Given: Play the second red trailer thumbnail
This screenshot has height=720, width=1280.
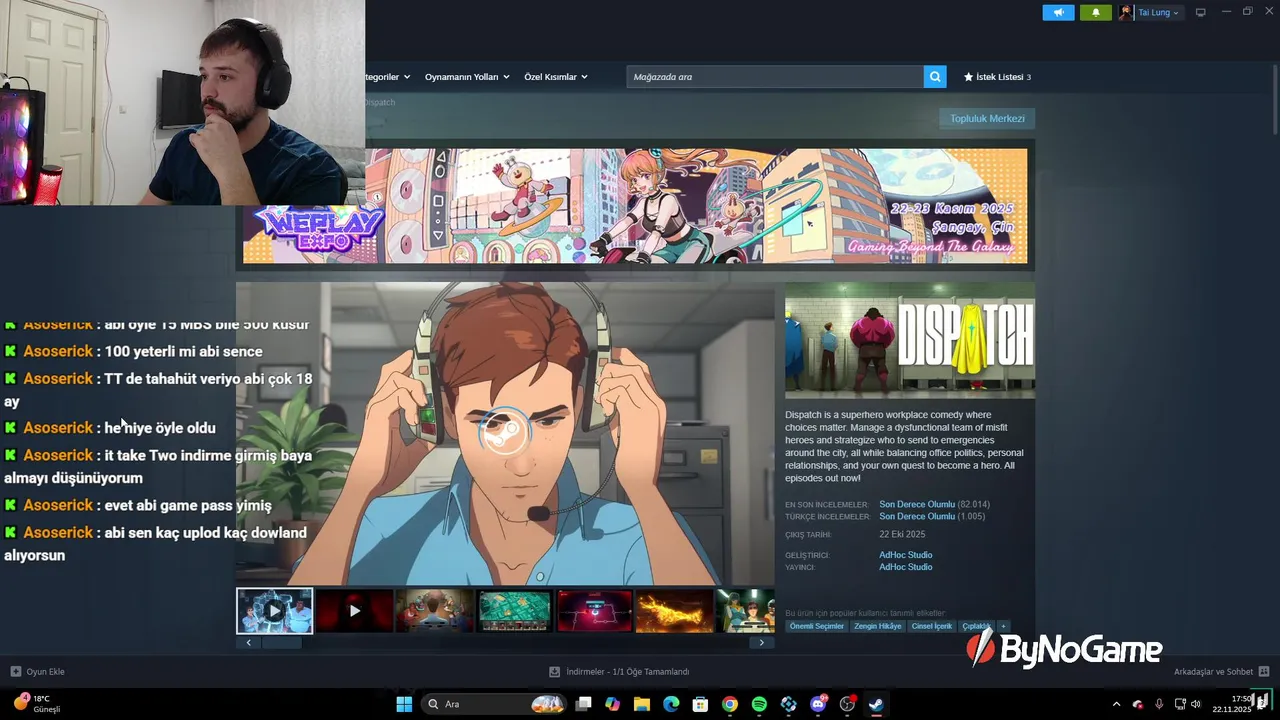Looking at the screenshot, I should tap(355, 611).
